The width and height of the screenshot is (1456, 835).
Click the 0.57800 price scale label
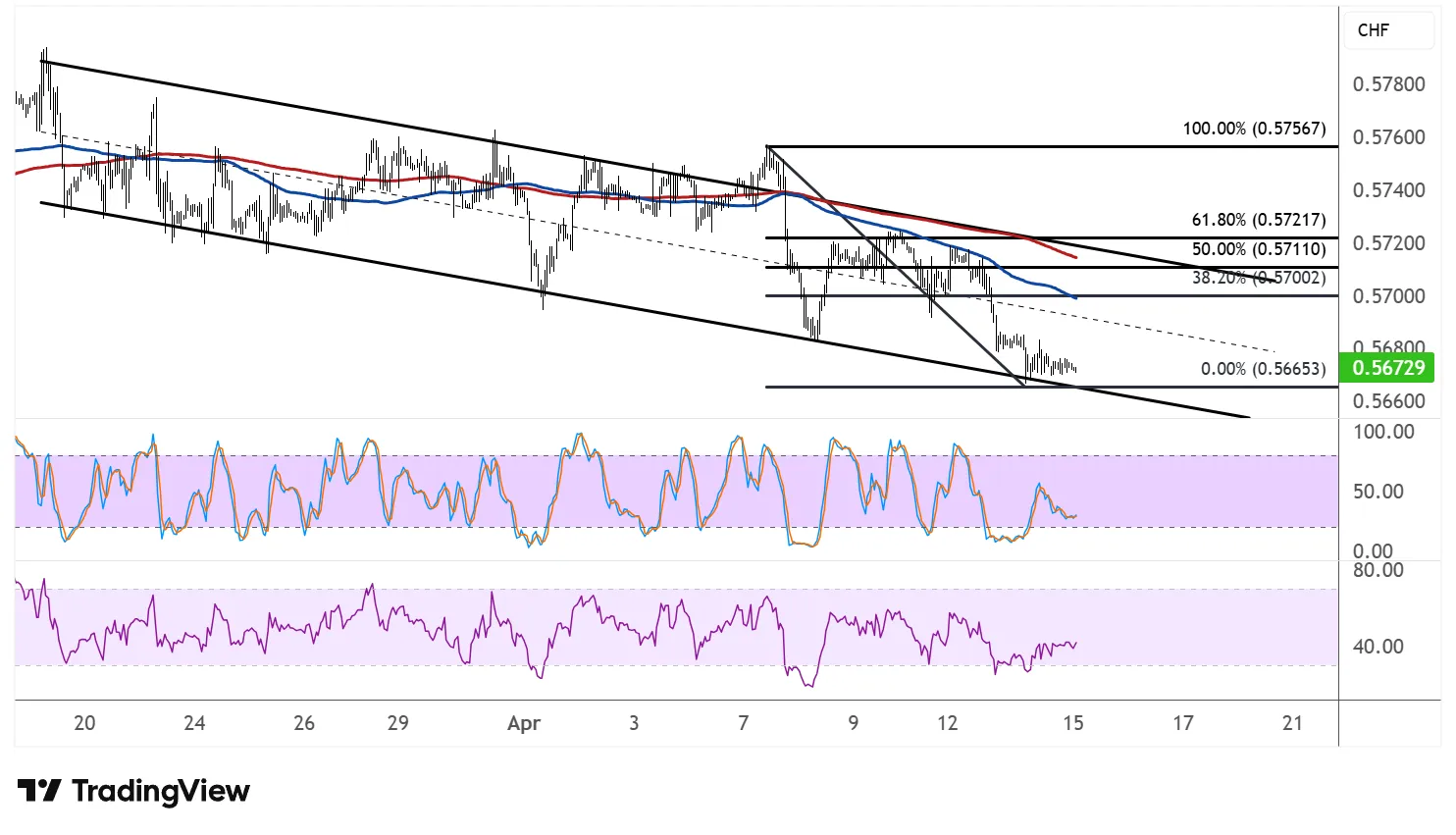(x=1388, y=84)
